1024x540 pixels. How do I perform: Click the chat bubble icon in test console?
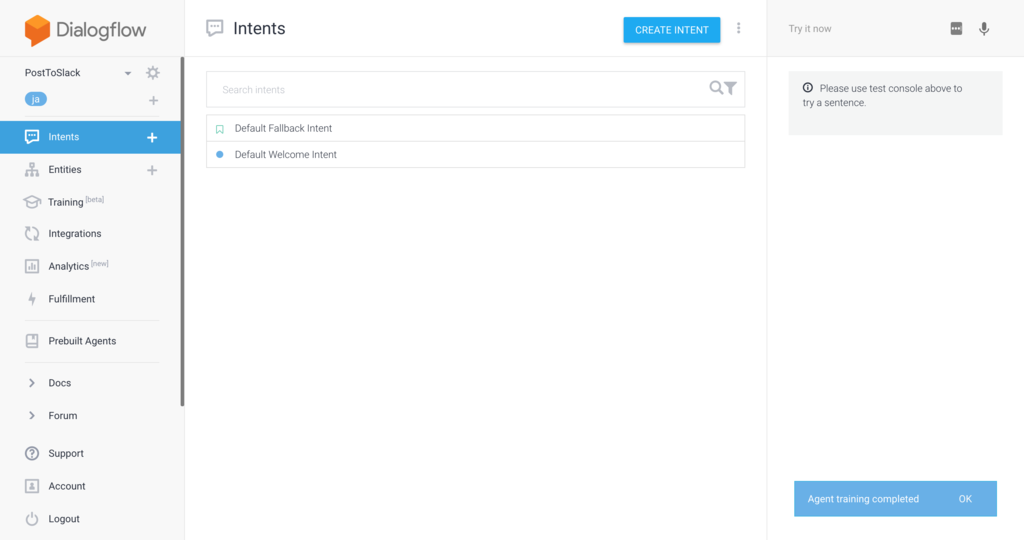[956, 28]
